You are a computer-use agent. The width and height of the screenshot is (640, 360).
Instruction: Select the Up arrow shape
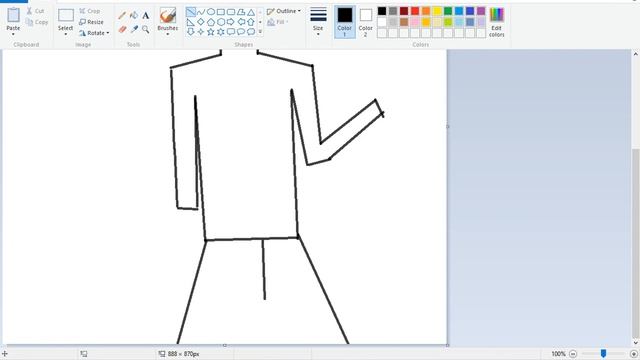(251, 22)
